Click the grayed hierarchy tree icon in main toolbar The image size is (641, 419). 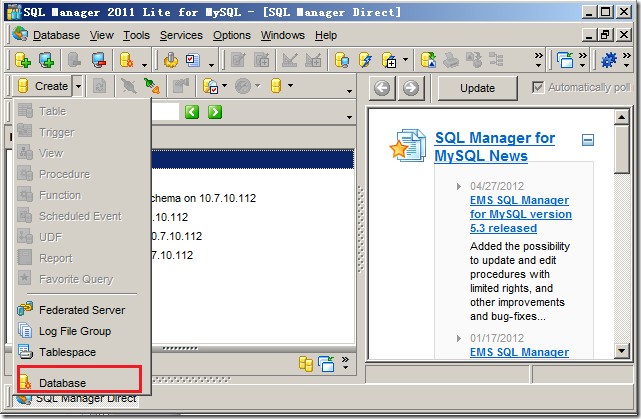pyautogui.click(x=496, y=60)
